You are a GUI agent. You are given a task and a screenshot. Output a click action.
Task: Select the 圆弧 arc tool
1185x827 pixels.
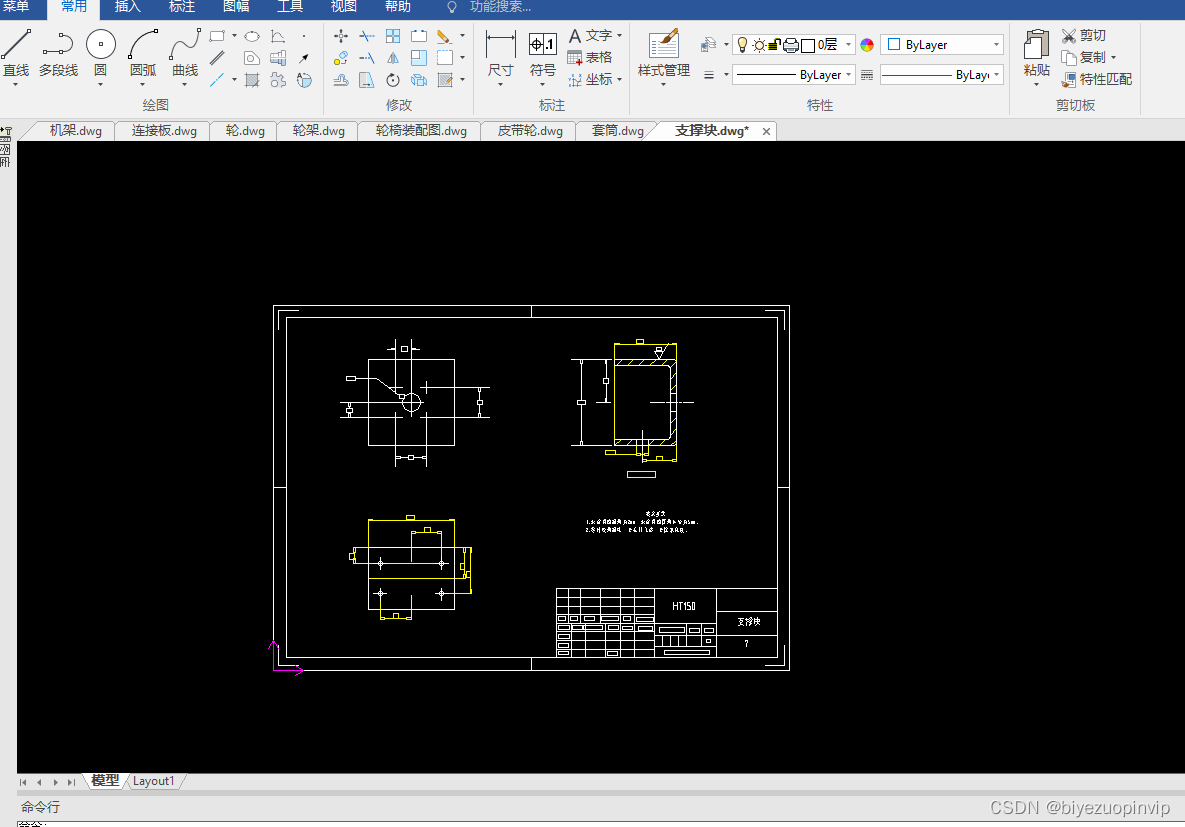coord(143,52)
